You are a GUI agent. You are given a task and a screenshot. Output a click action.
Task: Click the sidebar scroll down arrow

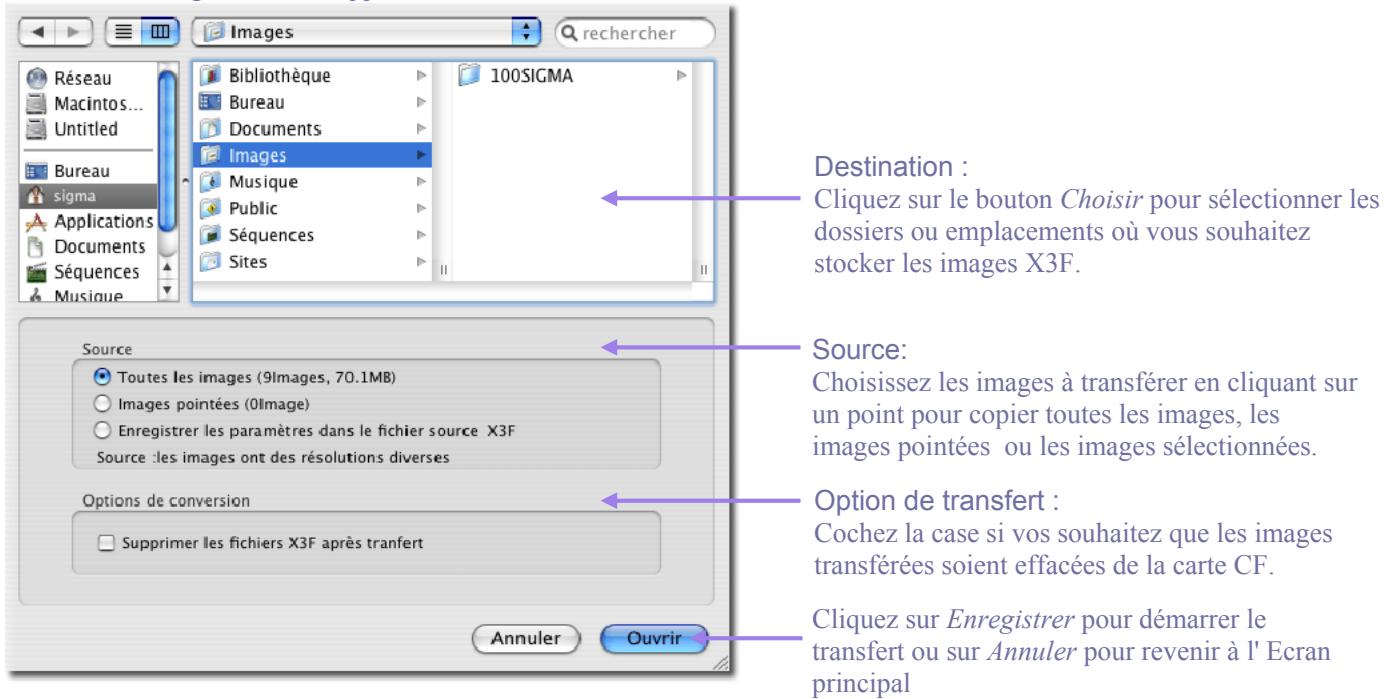[x=166, y=292]
